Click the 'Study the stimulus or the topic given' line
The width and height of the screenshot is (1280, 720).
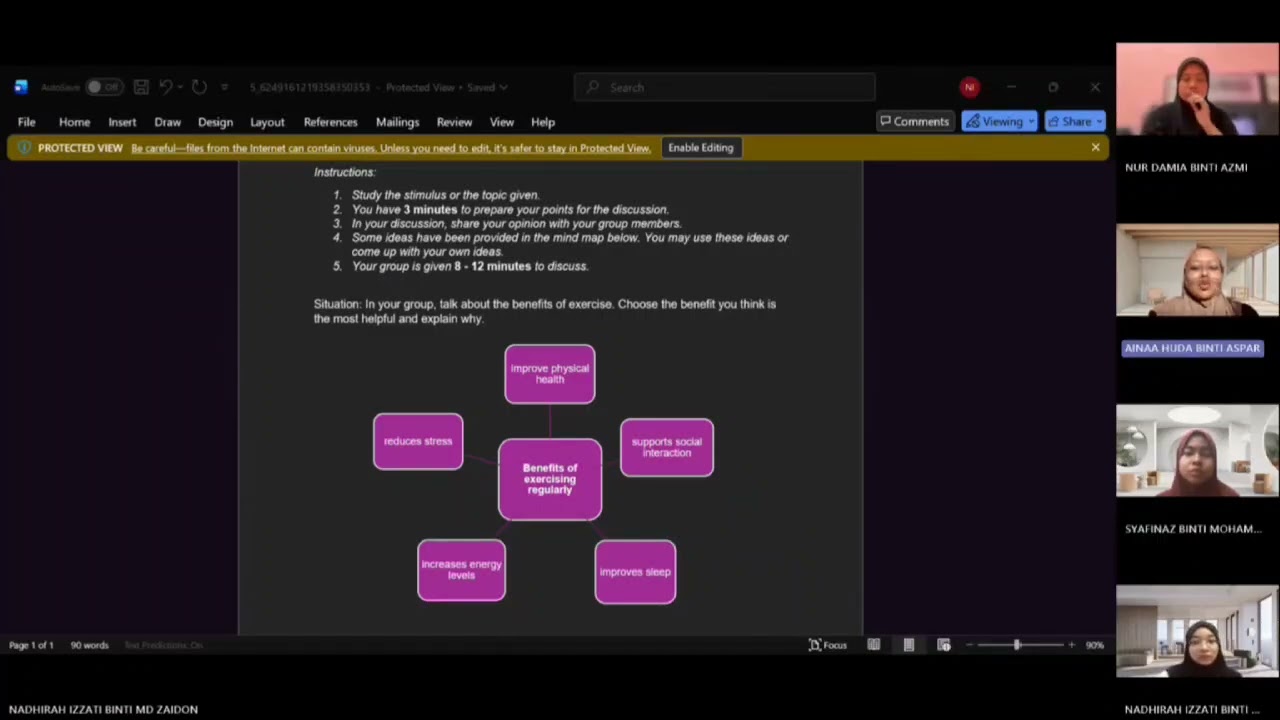coord(445,195)
